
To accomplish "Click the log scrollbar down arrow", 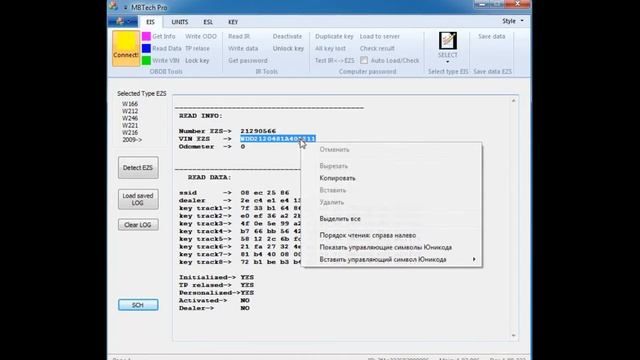I will coord(513,336).
